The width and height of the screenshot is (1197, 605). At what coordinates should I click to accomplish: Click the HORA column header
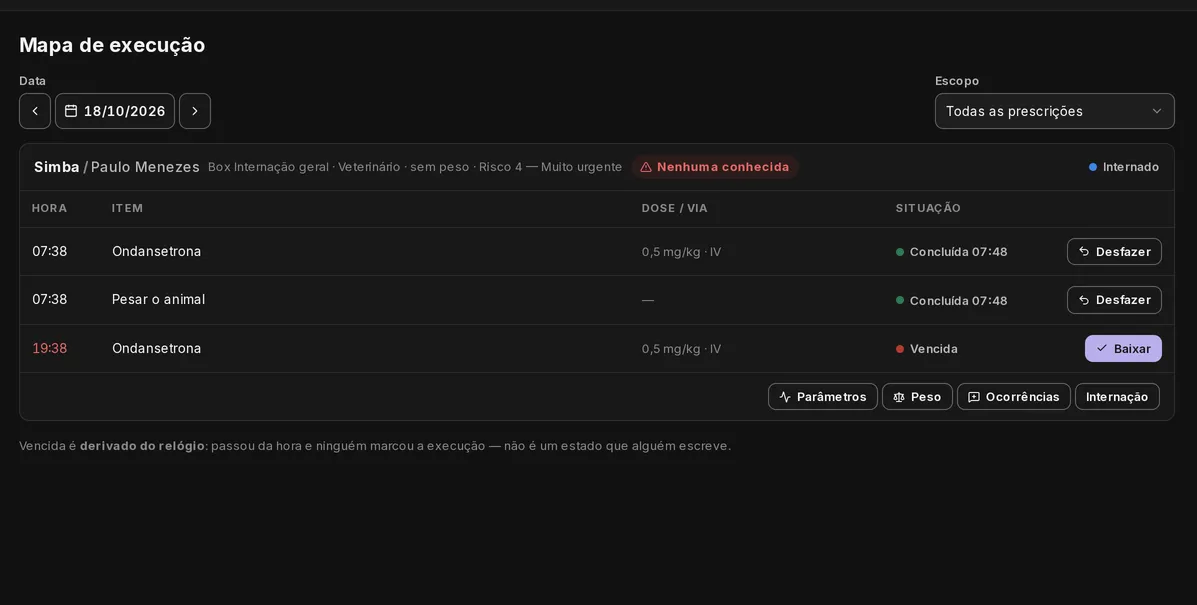(x=50, y=208)
